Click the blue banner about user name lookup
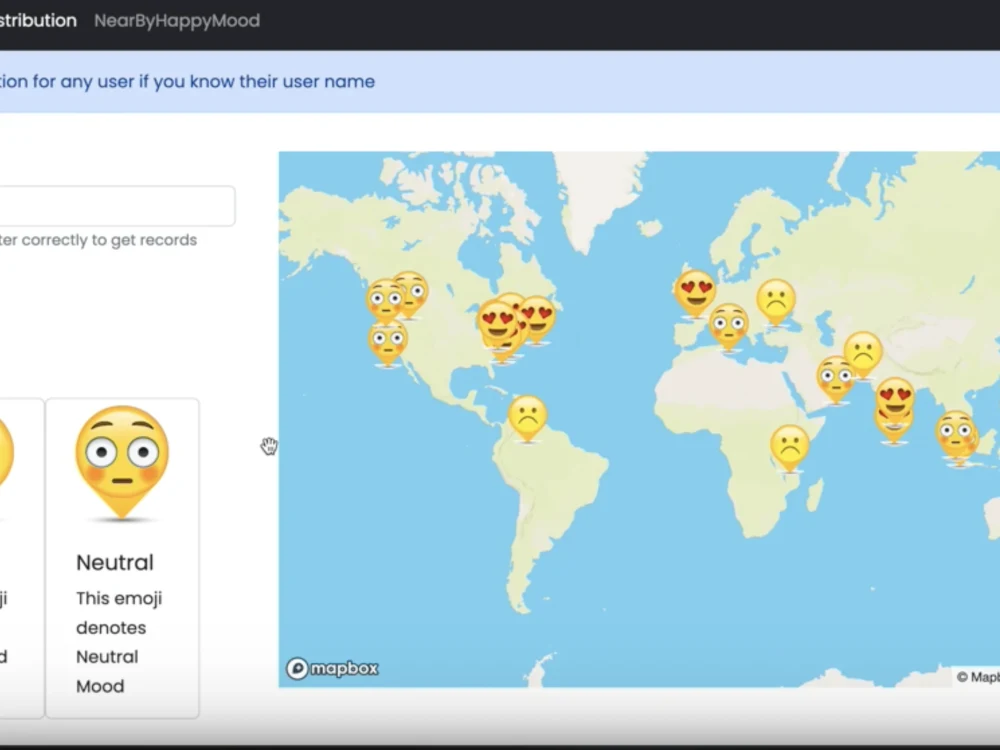 point(500,82)
